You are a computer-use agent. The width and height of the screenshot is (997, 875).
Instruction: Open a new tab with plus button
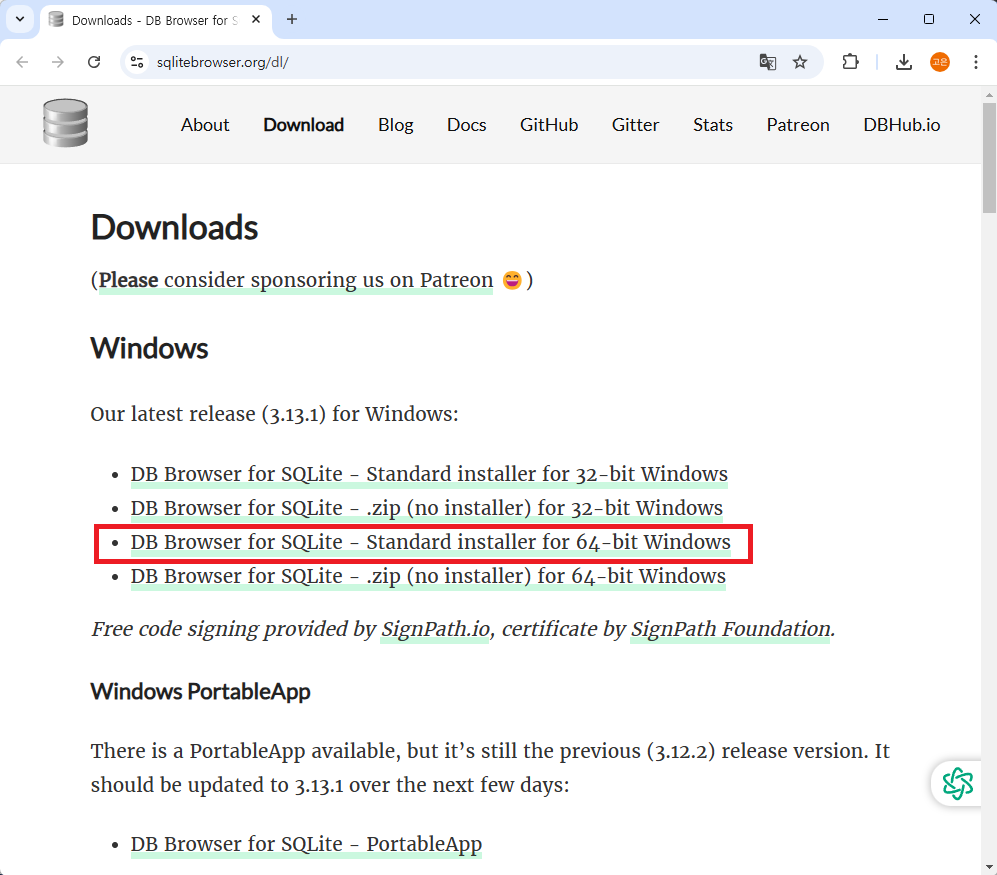coord(292,20)
